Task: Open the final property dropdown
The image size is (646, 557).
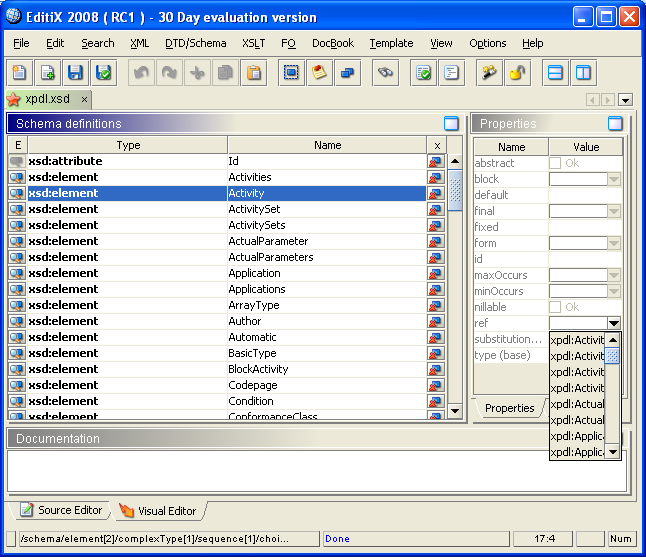Action: tap(614, 211)
